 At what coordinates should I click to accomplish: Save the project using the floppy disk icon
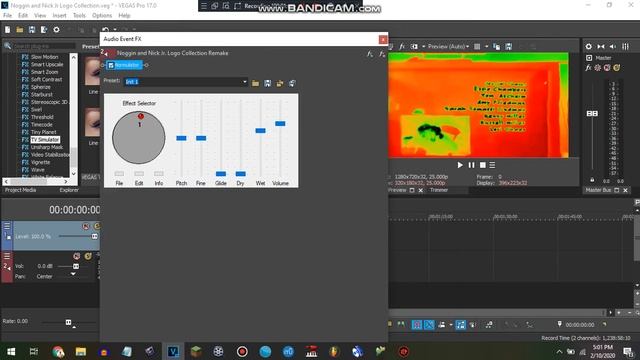32,30
